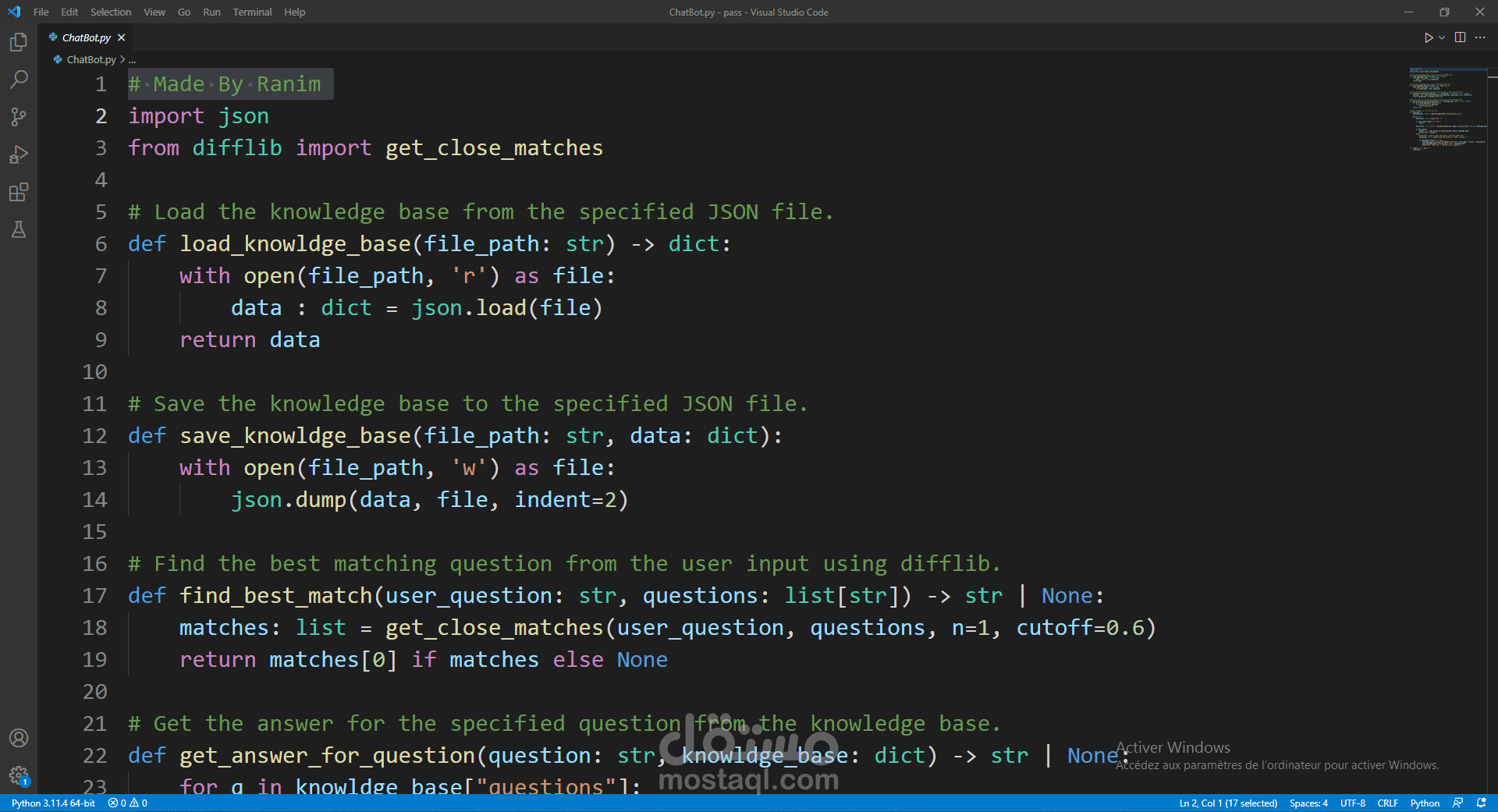
Task: Open the Help menu
Action: tap(295, 12)
